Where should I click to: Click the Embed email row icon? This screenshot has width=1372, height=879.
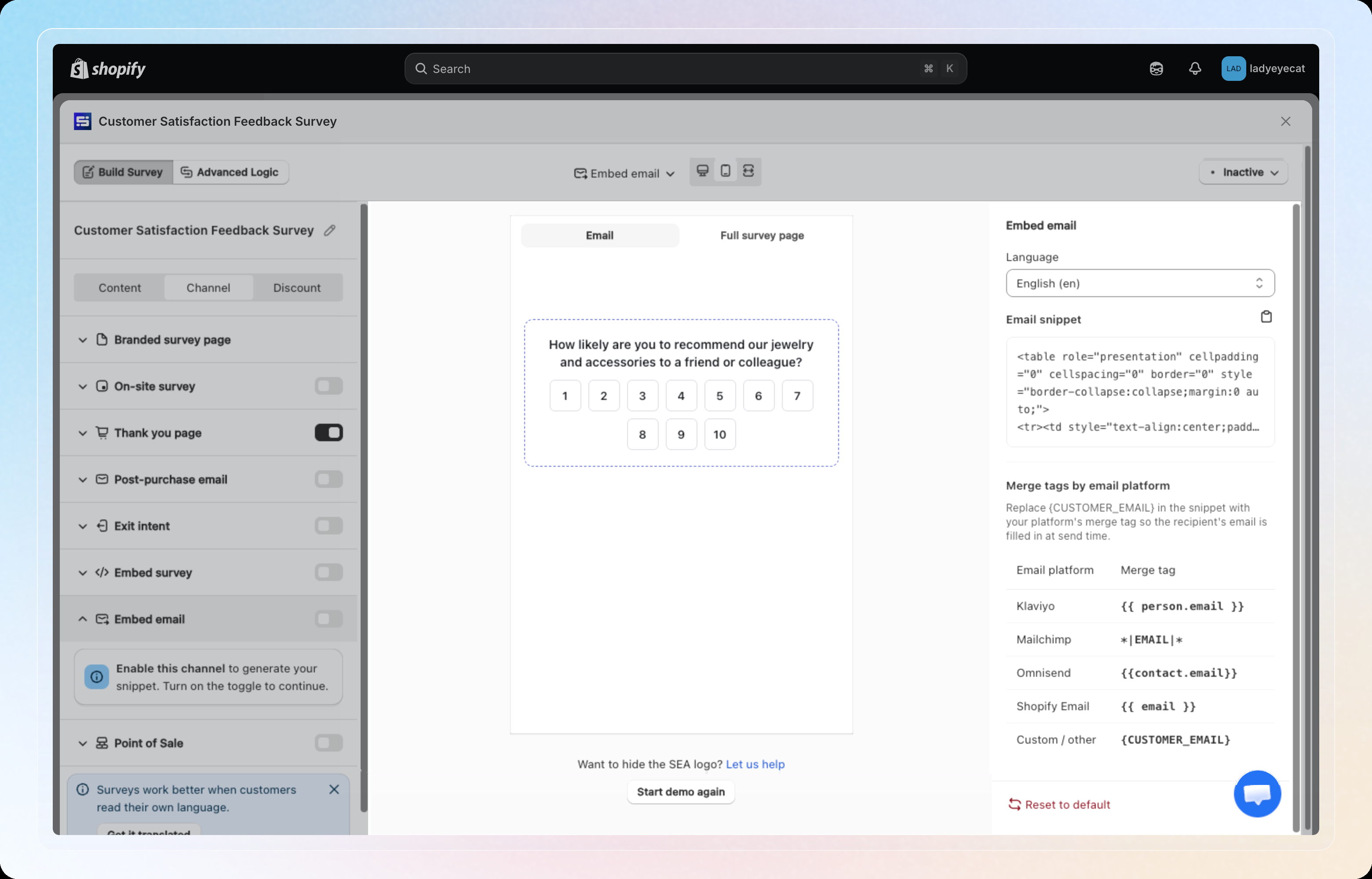pos(102,619)
